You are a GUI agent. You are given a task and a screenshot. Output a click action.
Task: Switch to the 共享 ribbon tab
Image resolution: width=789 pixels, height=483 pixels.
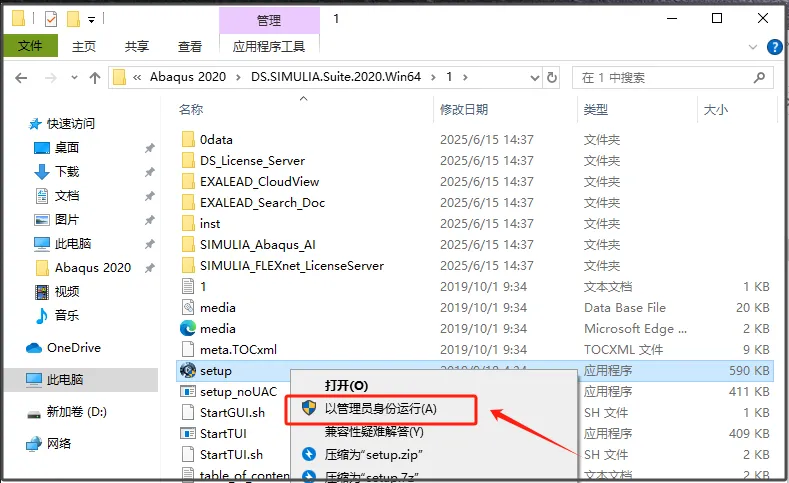[137, 46]
